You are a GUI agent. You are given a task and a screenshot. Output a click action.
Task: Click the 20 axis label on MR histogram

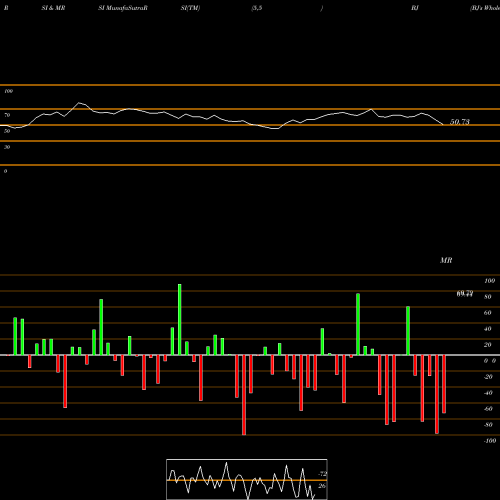pyautogui.click(x=488, y=345)
